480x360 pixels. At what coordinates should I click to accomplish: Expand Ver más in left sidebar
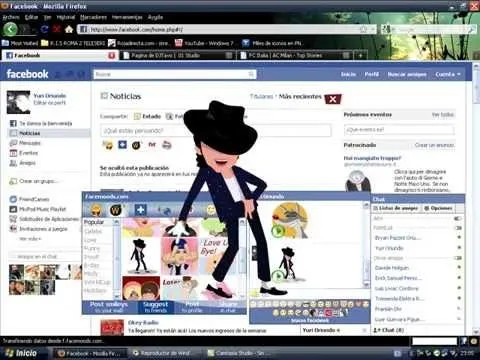pyautogui.click(x=30, y=239)
